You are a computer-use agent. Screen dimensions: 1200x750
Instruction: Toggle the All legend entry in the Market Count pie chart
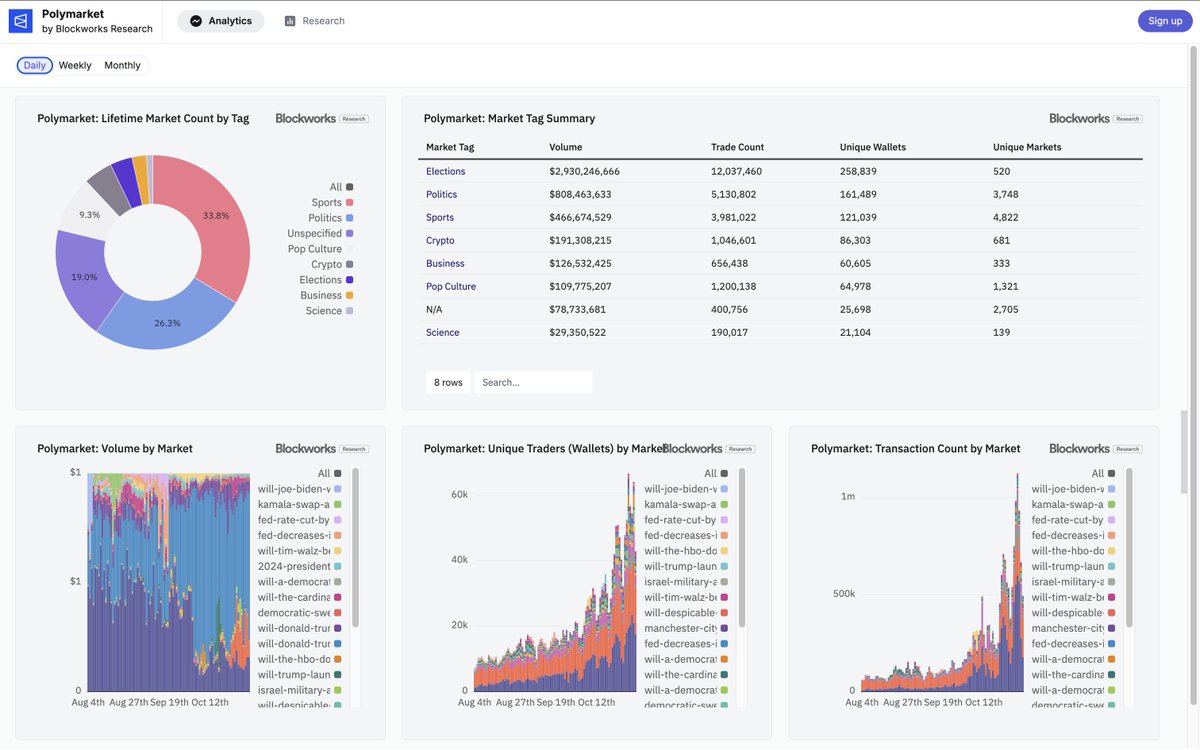point(341,187)
